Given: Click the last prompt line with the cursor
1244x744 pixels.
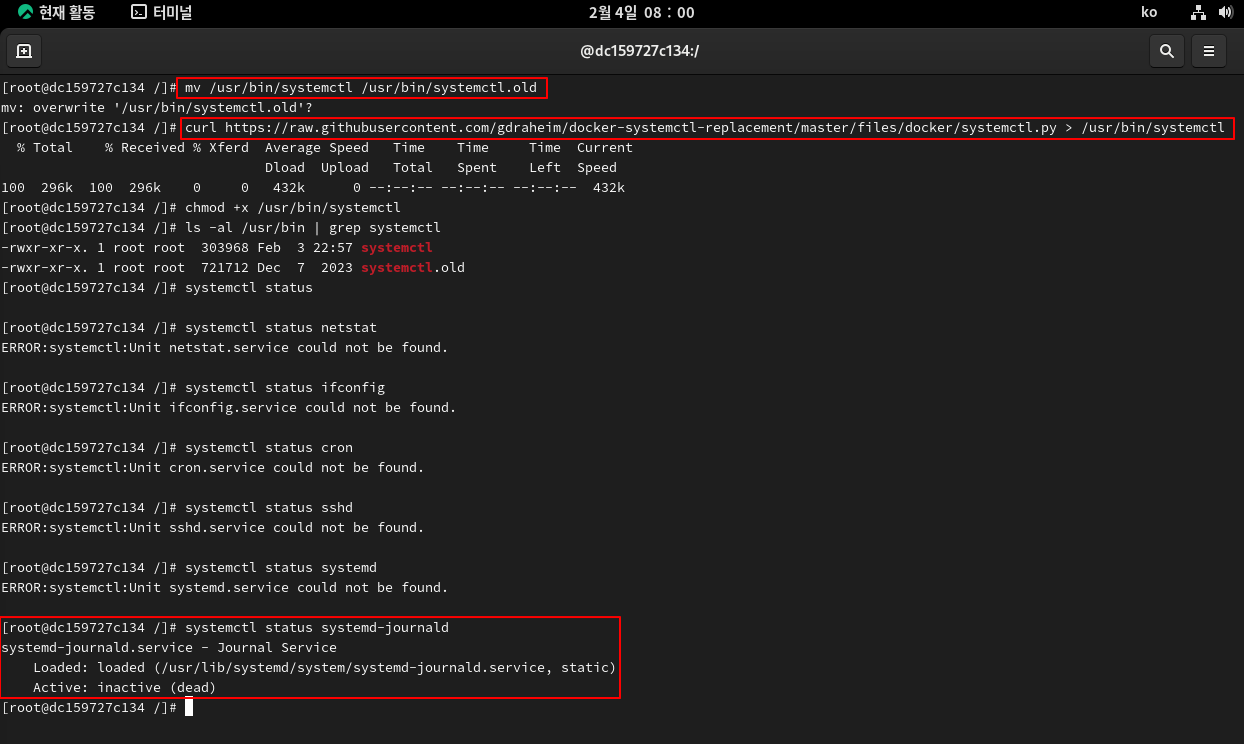Looking at the screenshot, I should pyautogui.click(x=97, y=708).
